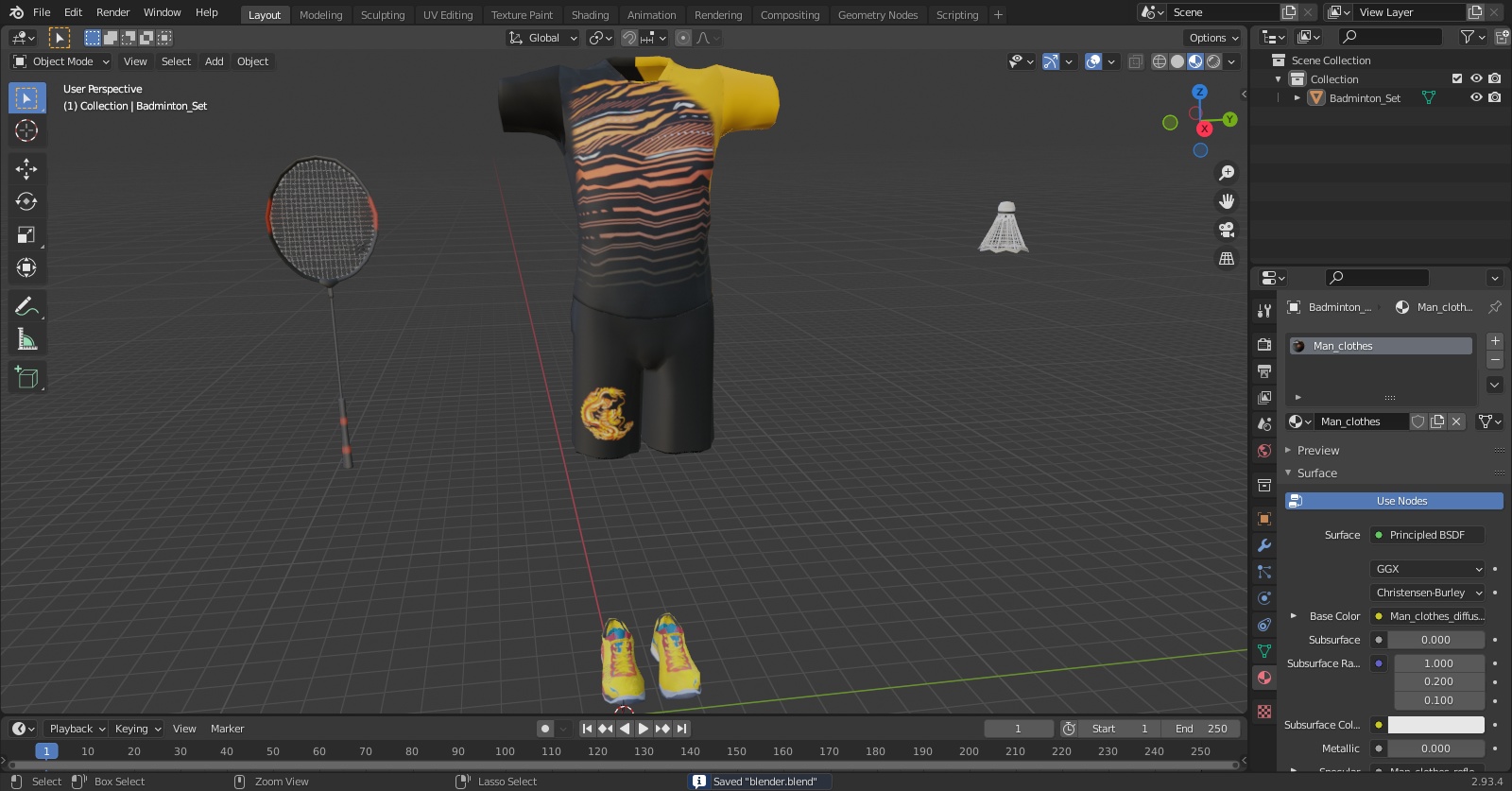Open the Scene properties tab
The image size is (1512, 791).
pyautogui.click(x=1264, y=423)
